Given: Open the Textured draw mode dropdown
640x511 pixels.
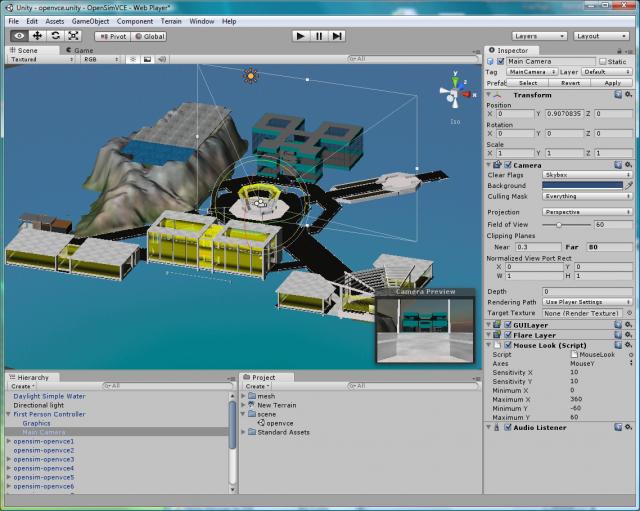Looking at the screenshot, I should click(42, 60).
